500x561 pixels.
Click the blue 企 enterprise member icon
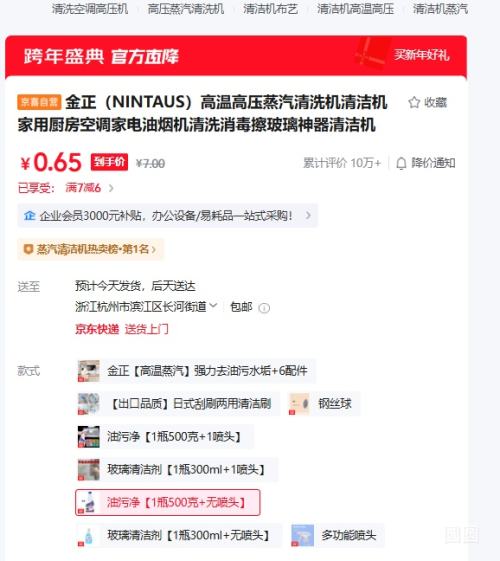click(x=30, y=215)
